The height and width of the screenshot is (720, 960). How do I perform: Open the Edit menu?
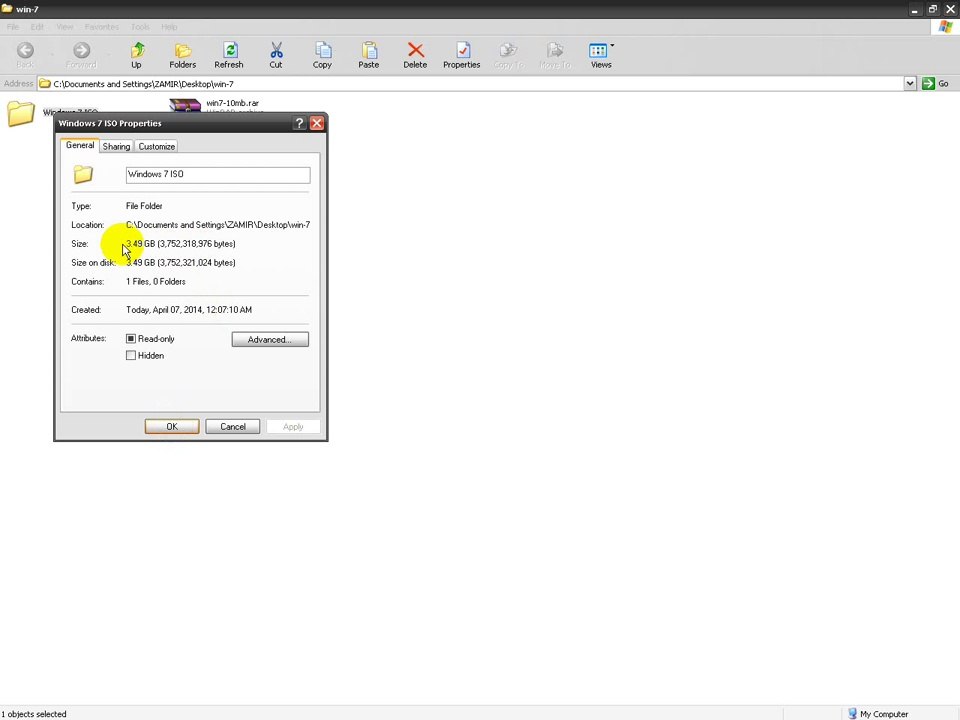pyautogui.click(x=37, y=27)
